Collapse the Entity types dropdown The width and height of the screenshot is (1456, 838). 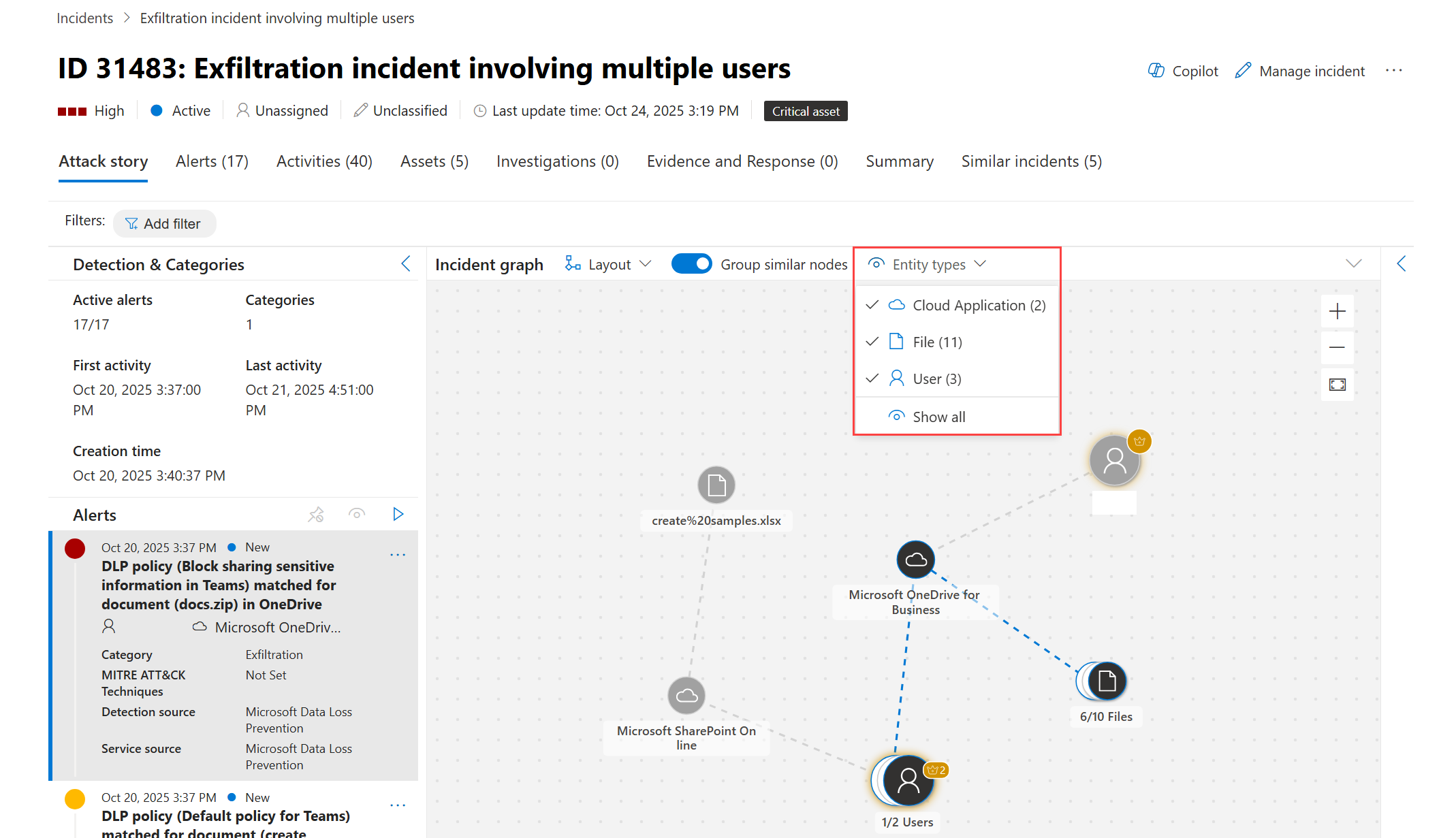point(928,264)
